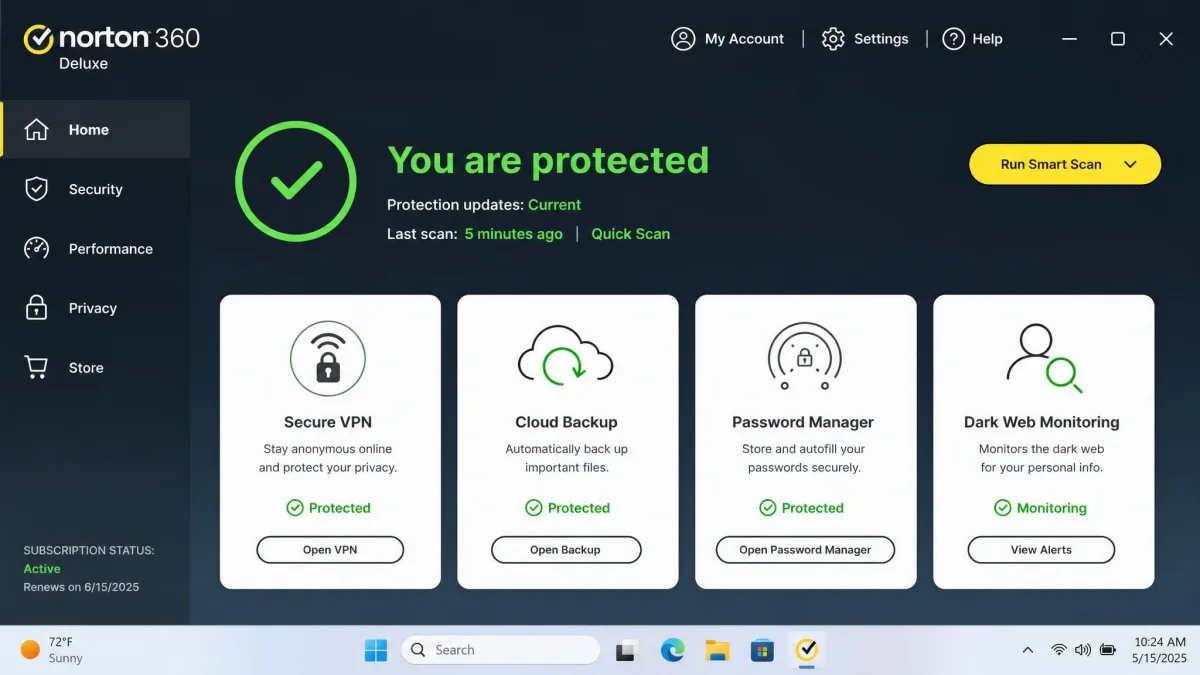Open Microsoft Store from the taskbar
Viewport: 1200px width, 675px height.
tap(762, 650)
